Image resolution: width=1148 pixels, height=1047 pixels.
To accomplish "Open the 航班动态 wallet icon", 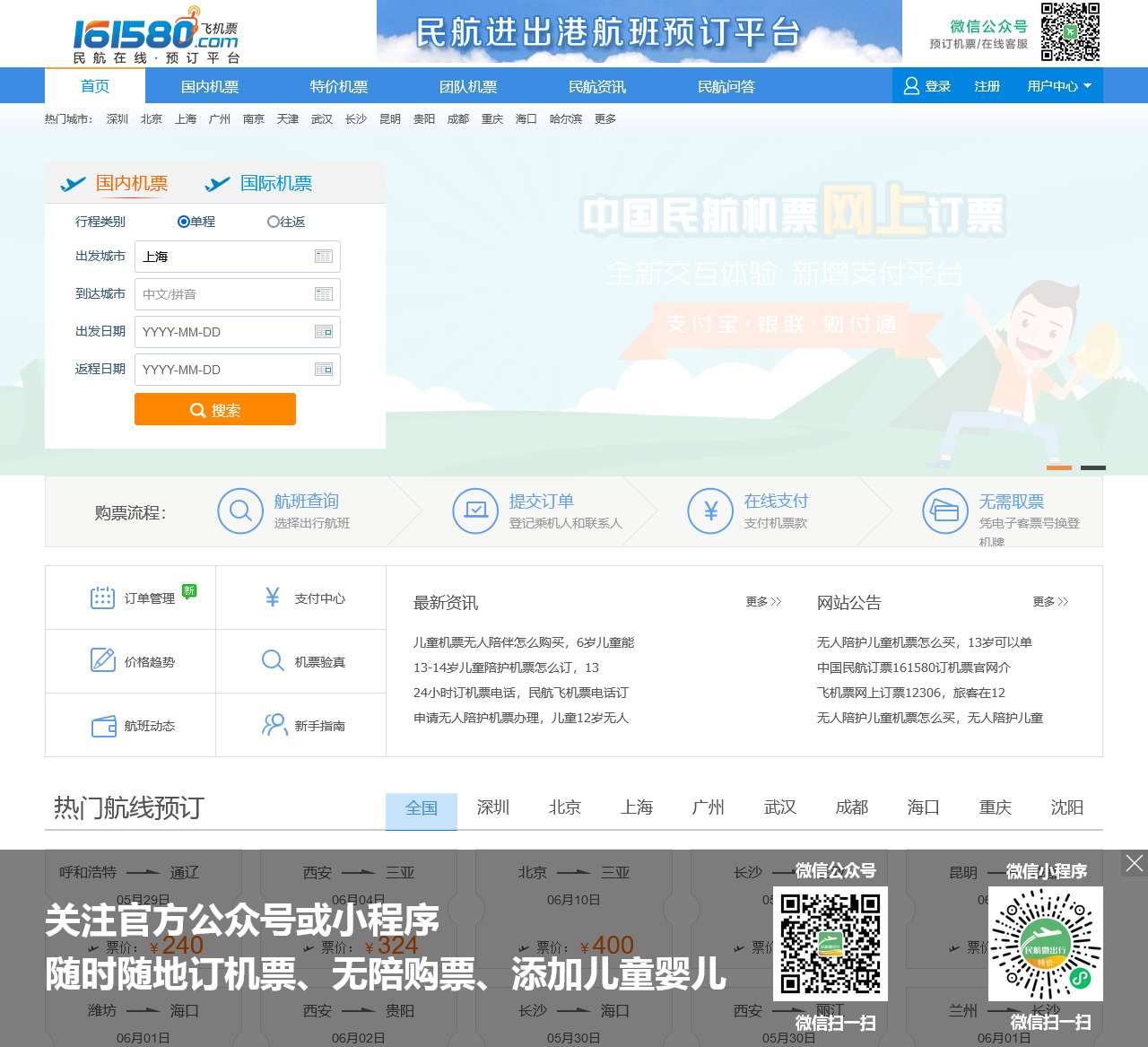I will point(103,726).
